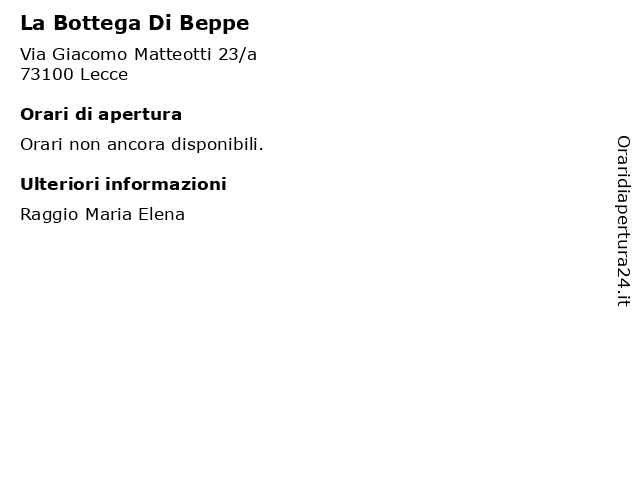
Task: Click the word "Maria" in additional info
Action: [108, 214]
